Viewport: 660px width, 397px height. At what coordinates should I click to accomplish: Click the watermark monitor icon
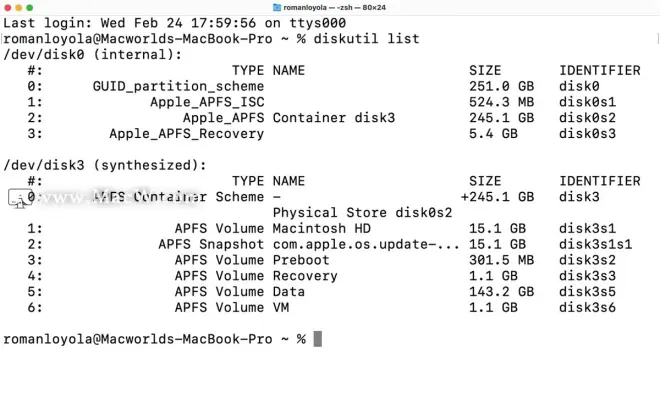coord(19,198)
